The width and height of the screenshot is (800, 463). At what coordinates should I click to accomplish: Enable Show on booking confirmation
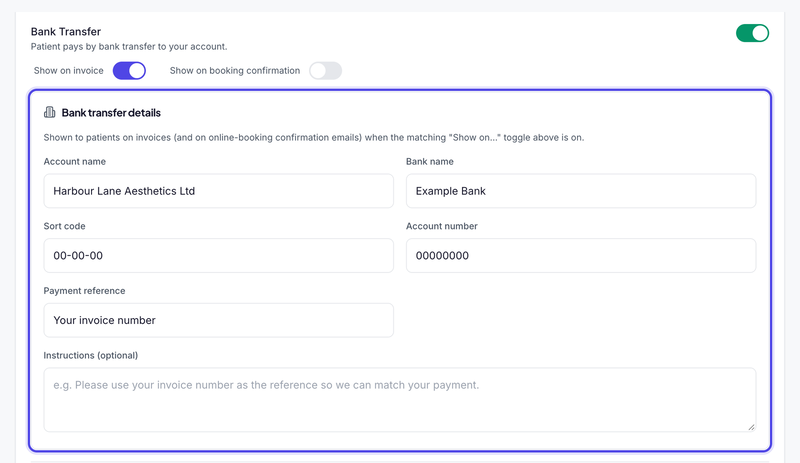326,70
